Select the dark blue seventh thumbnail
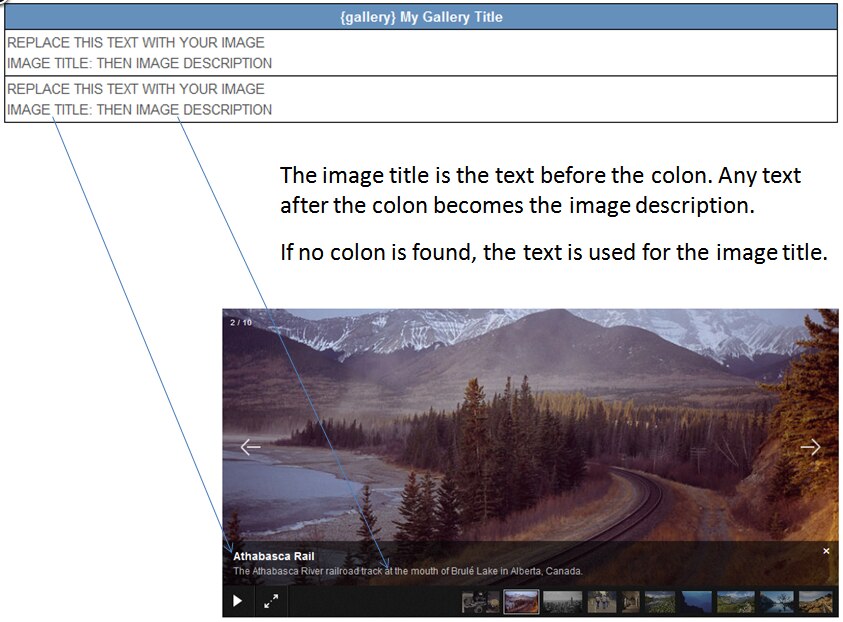843x622 pixels. [697, 601]
